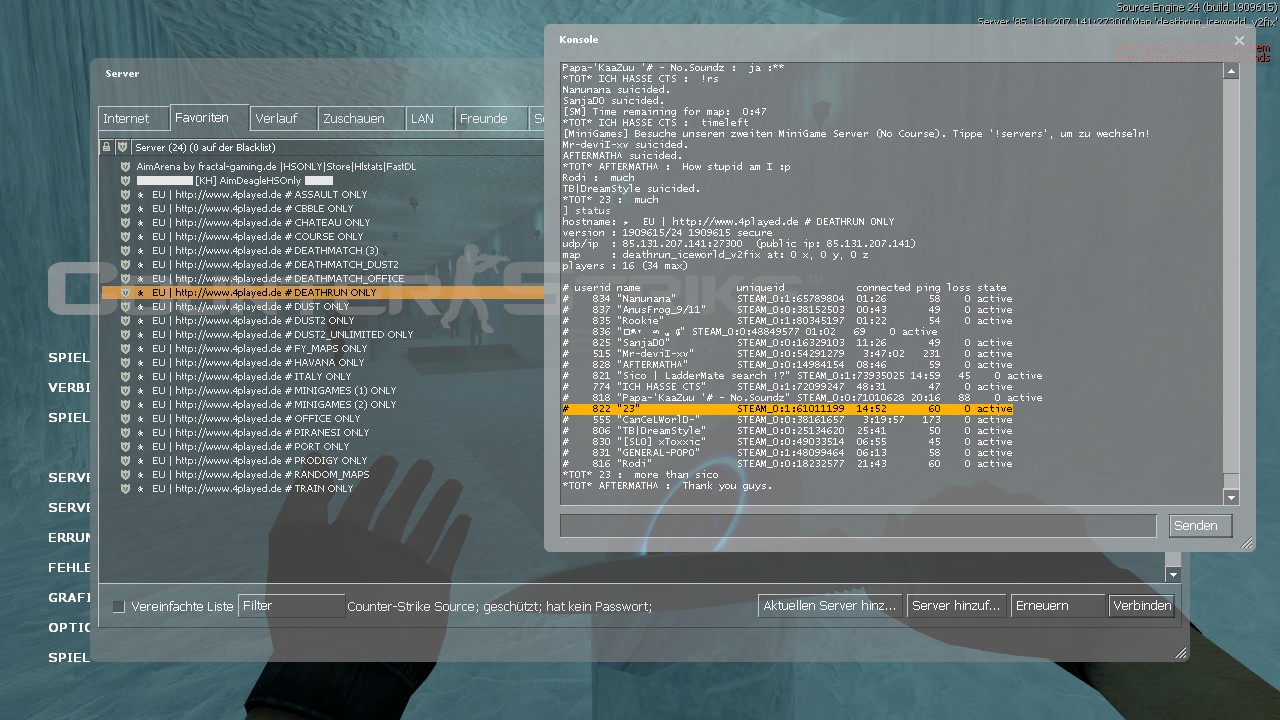Click the Aktuellen Server hinz... button
Viewport: 1280px width, 720px height.
coord(830,606)
